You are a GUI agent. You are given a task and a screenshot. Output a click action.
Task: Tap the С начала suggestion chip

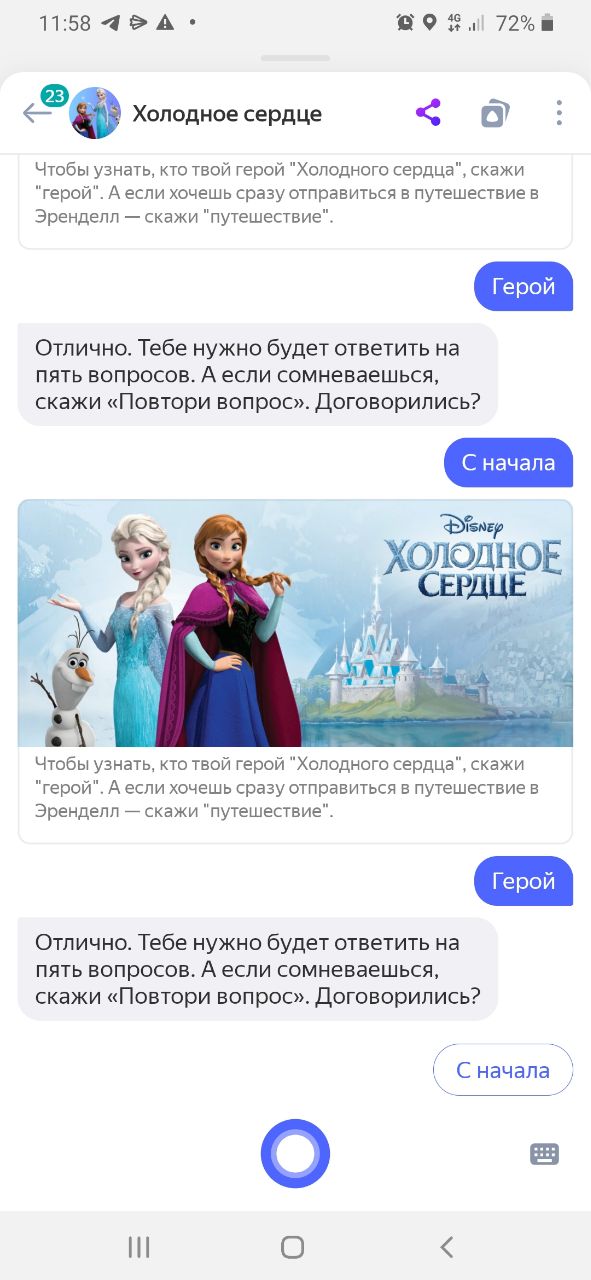pyautogui.click(x=503, y=1070)
